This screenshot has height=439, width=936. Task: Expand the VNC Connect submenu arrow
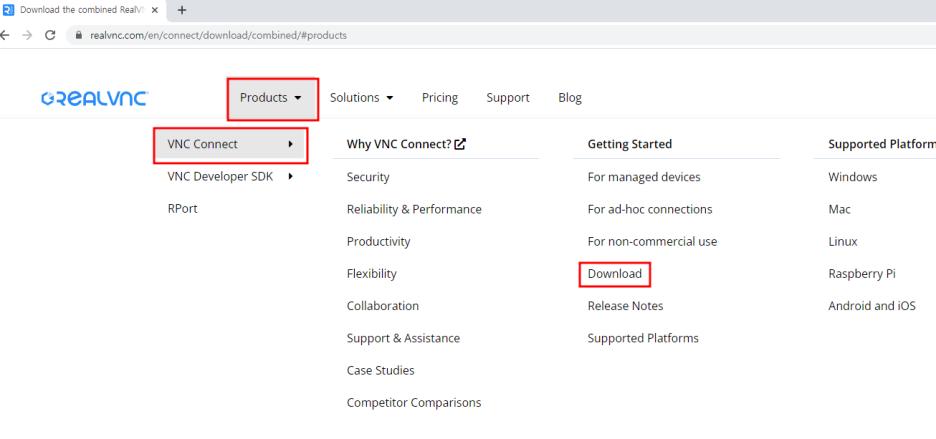pyautogui.click(x=291, y=144)
